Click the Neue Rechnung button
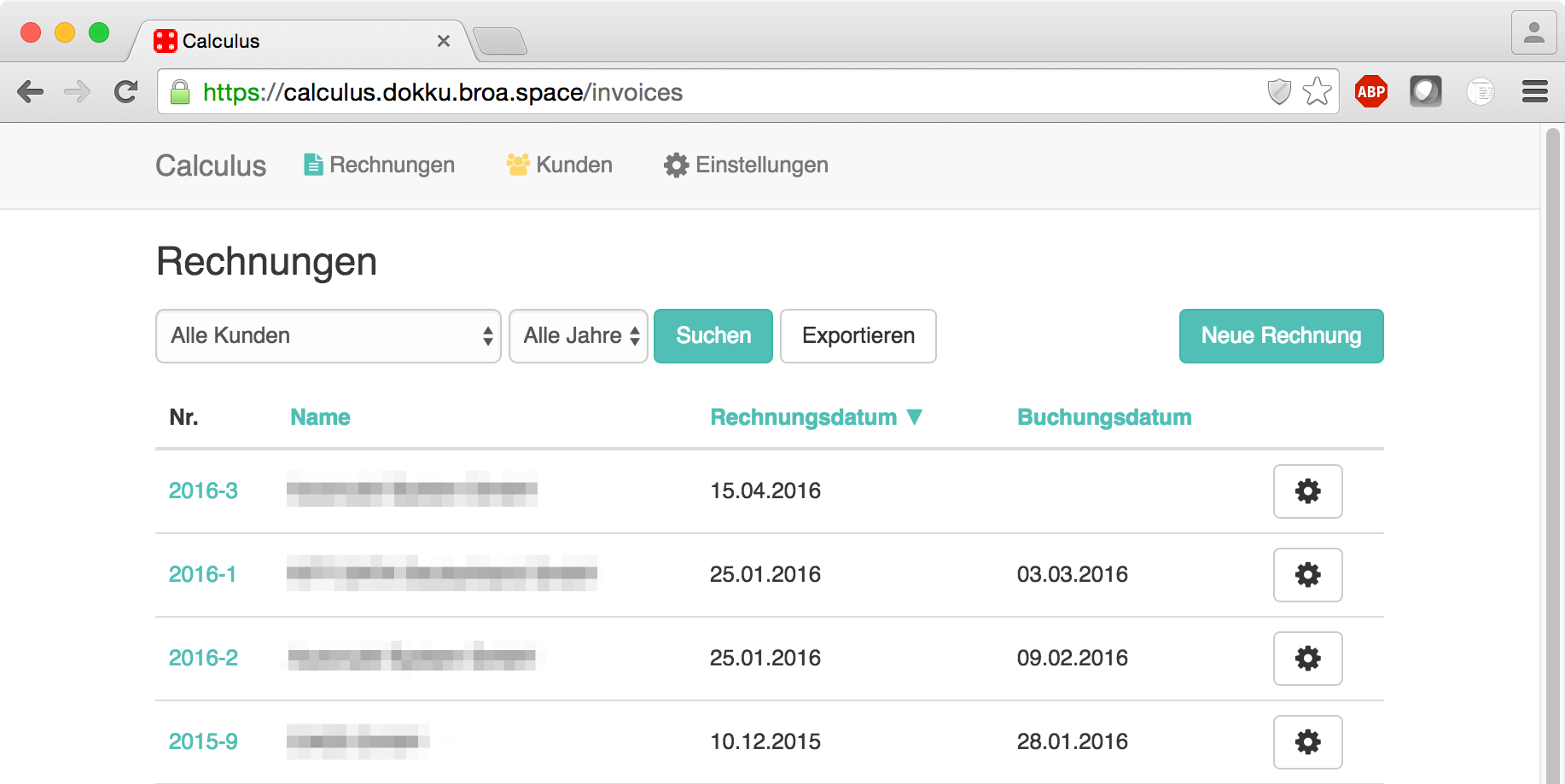 click(x=1281, y=336)
